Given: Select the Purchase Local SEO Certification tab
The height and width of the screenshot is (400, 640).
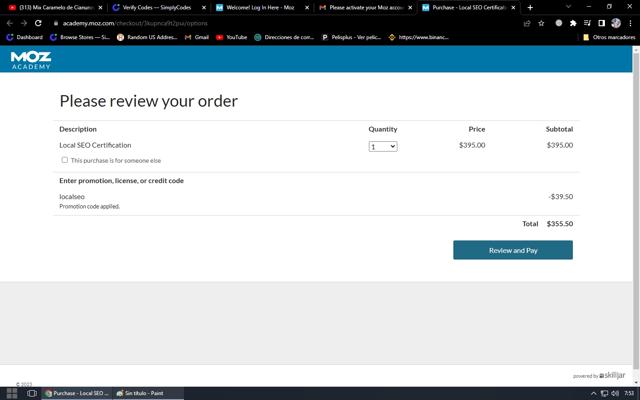Looking at the screenshot, I should (467, 7).
